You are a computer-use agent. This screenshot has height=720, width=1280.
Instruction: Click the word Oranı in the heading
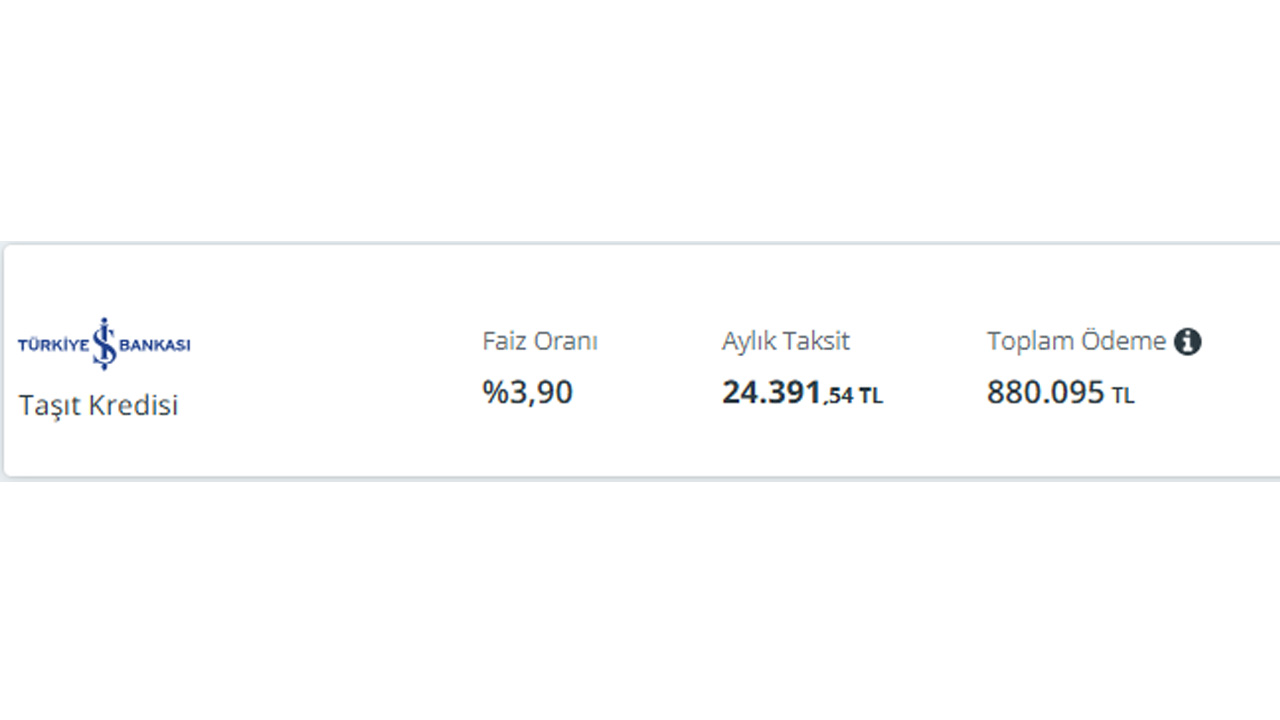point(566,341)
